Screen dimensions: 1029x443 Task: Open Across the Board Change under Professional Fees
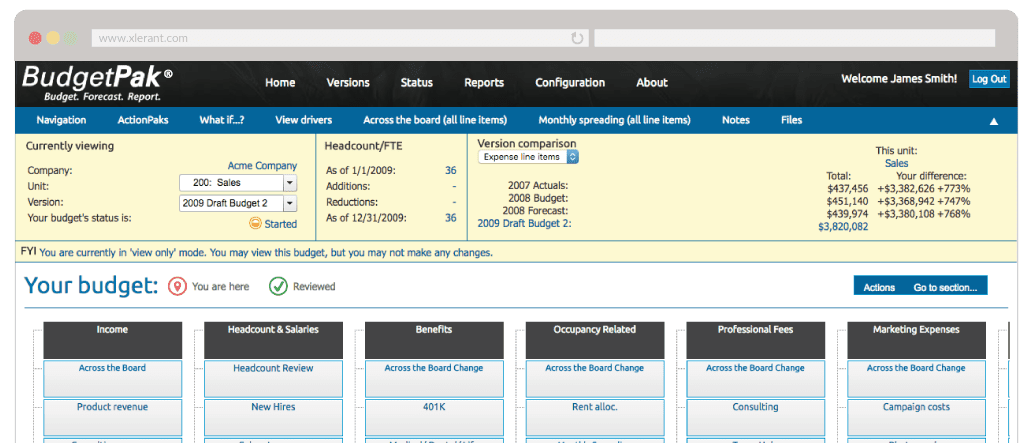point(755,379)
